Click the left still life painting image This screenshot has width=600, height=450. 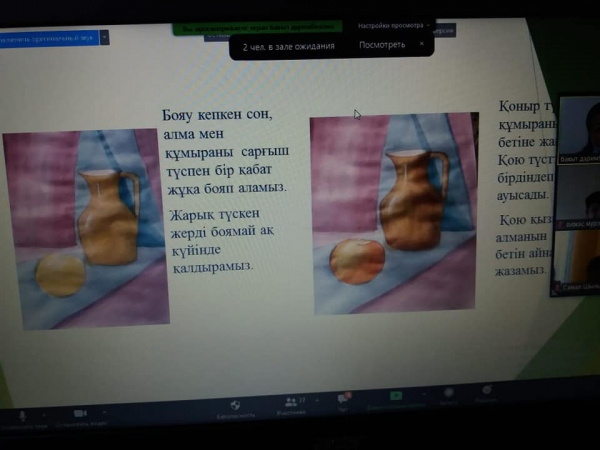(x=86, y=228)
